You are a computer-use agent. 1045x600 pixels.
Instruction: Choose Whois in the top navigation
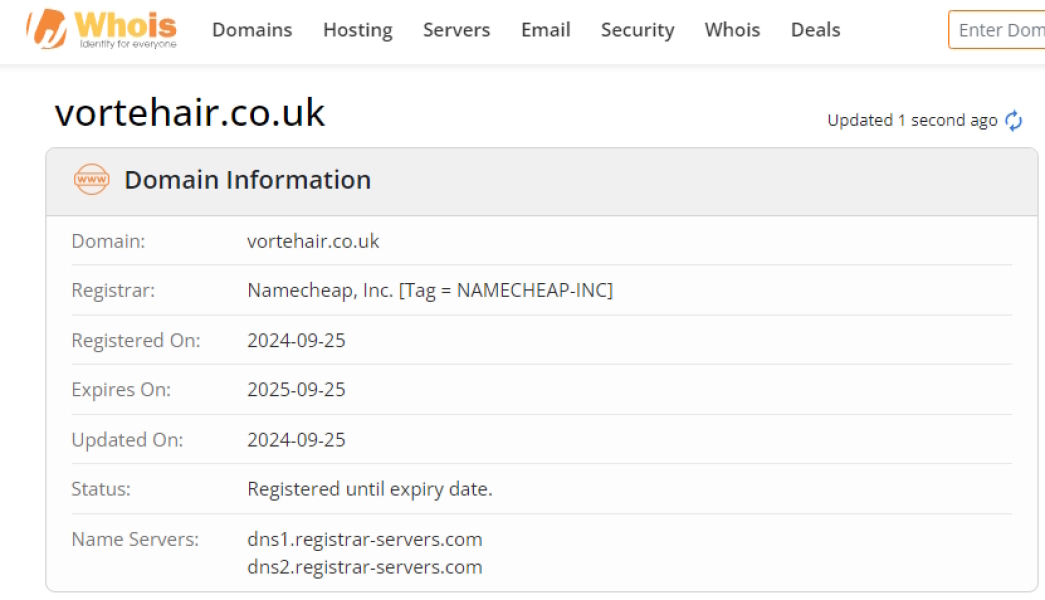coord(732,30)
